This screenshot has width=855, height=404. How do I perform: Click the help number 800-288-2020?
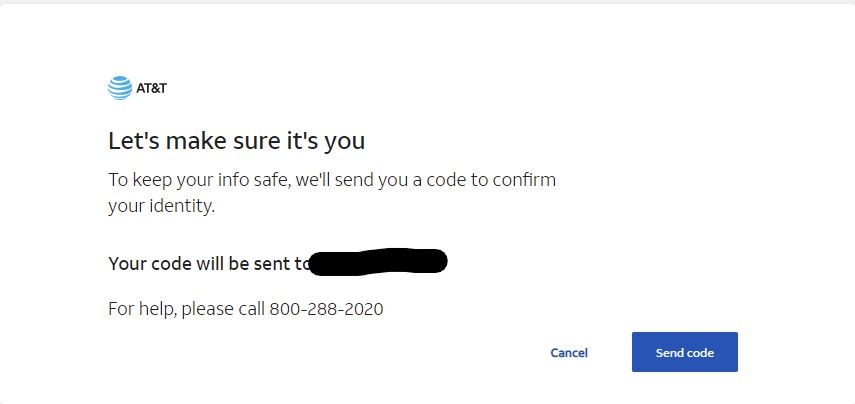[326, 309]
